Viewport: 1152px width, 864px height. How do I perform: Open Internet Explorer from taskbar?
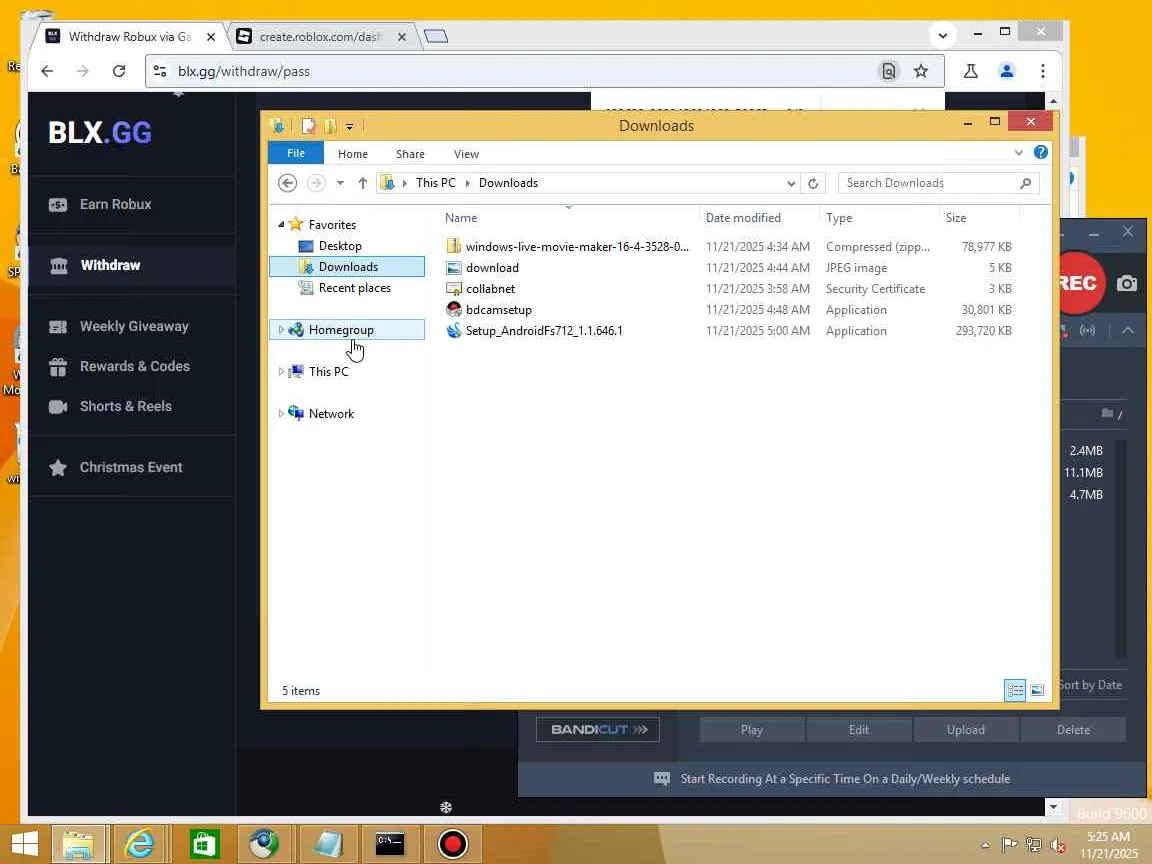[139, 843]
